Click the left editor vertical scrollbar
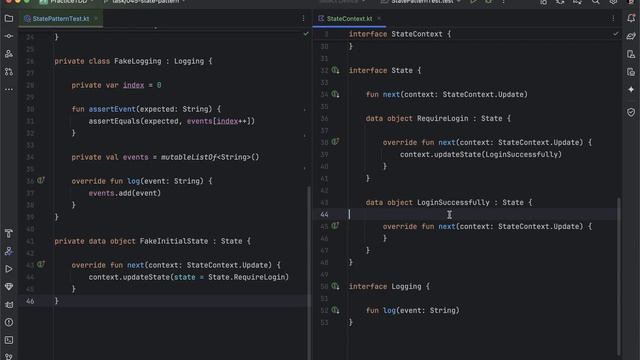Image resolution: width=640 pixels, height=360 pixels. (x=309, y=273)
